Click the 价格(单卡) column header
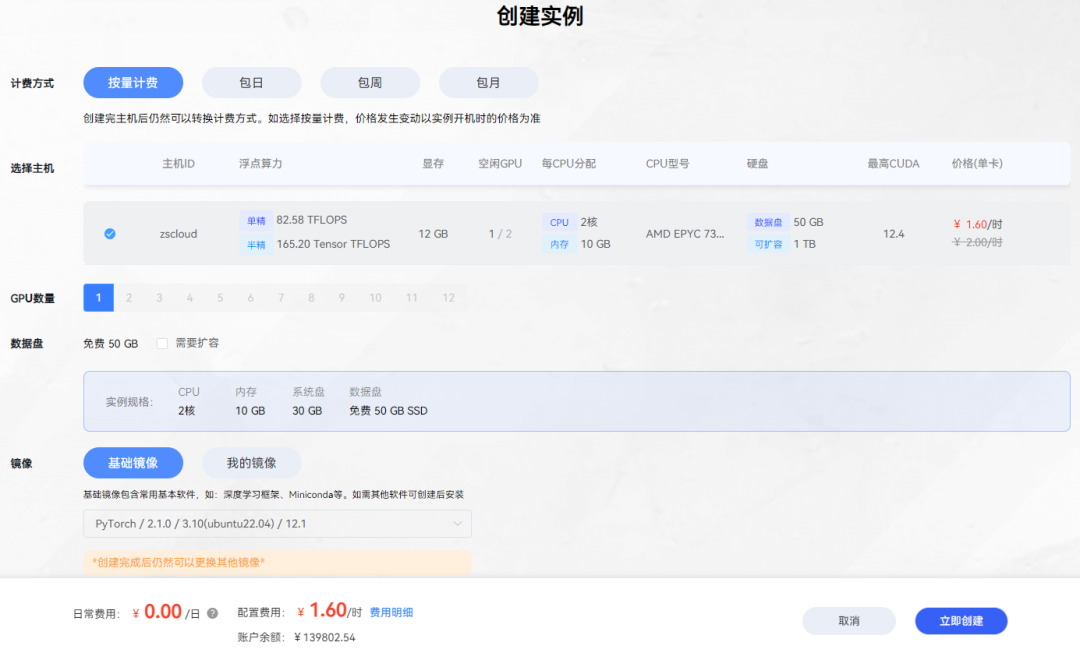1080x660 pixels. pos(977,164)
